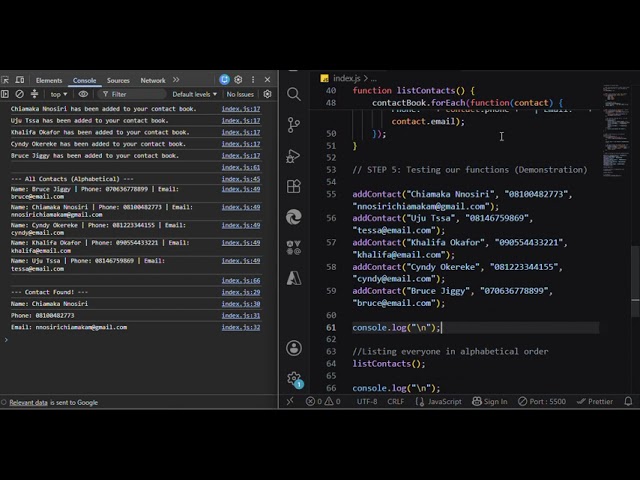The height and width of the screenshot is (480, 640).
Task: Open the Extensions view
Action: pos(293,187)
